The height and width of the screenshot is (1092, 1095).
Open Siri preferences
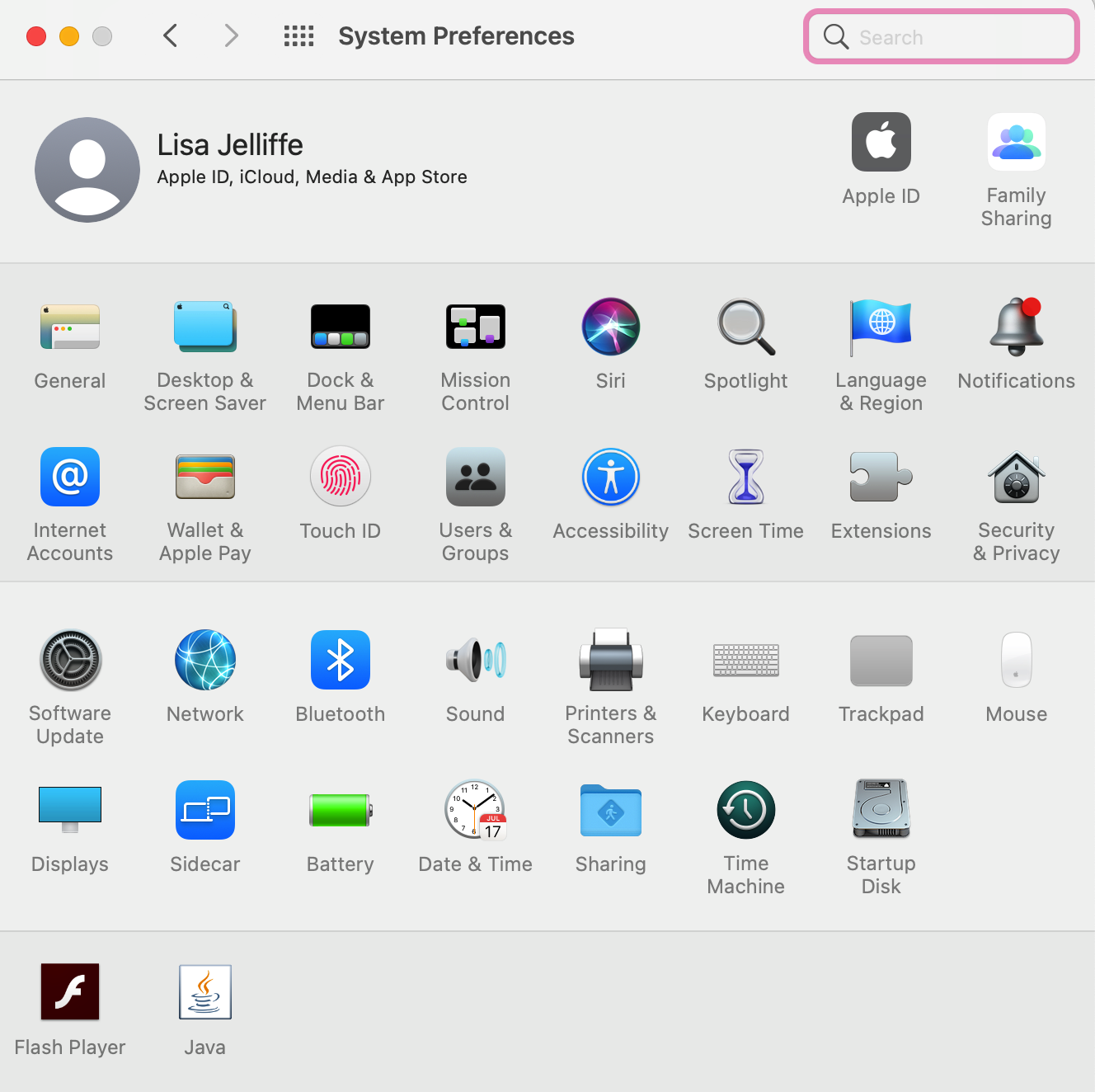tap(611, 327)
